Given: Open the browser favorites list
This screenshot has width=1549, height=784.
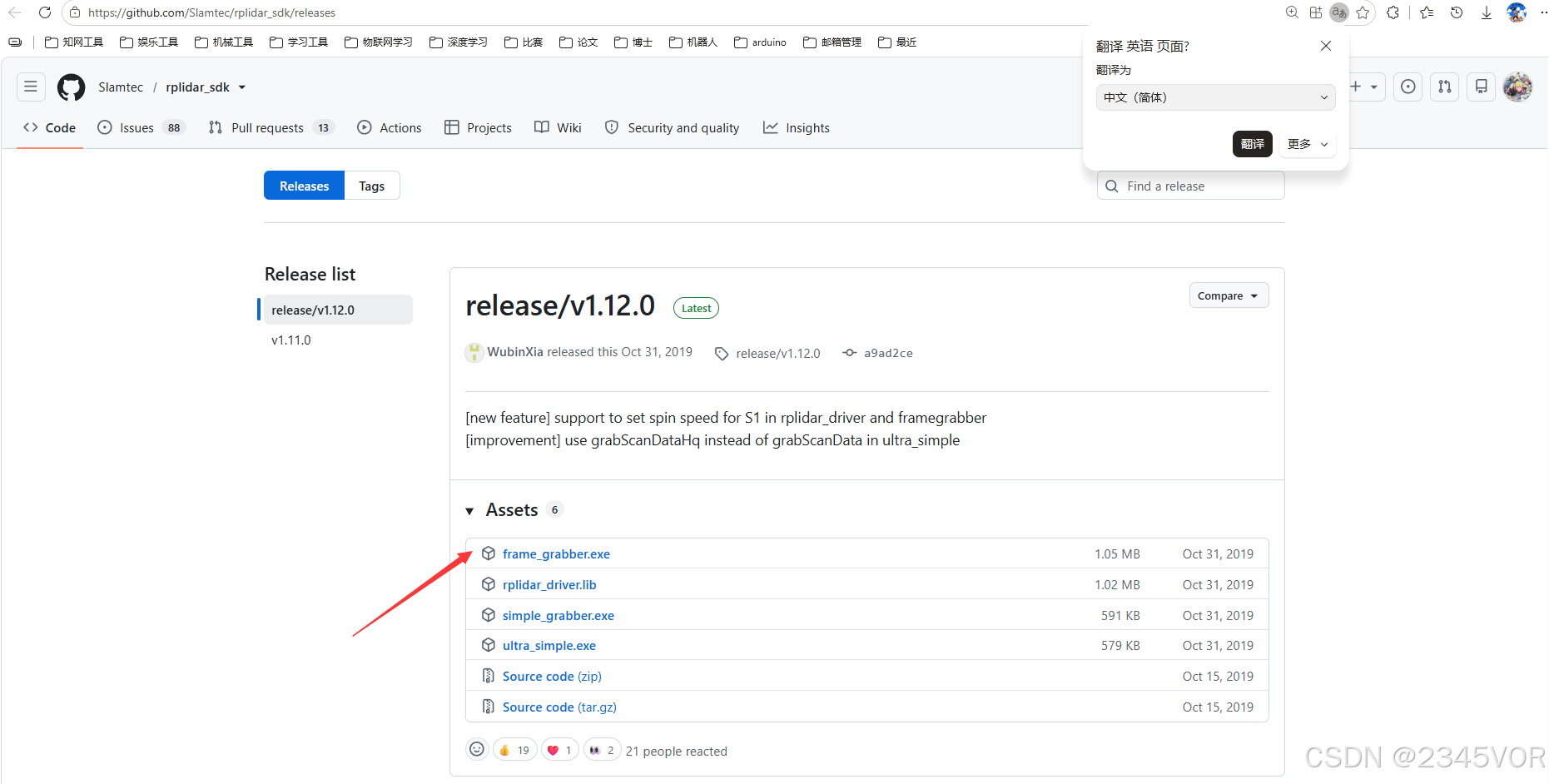Looking at the screenshot, I should pos(1427,12).
